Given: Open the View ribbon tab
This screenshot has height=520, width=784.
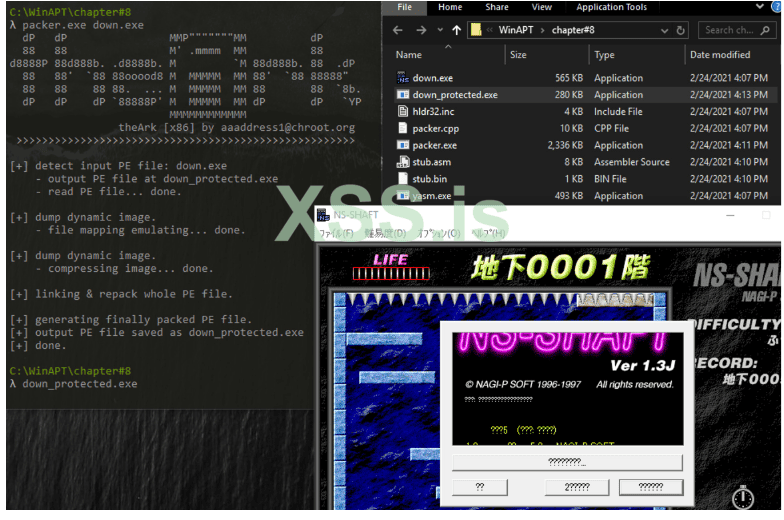Looking at the screenshot, I should click(x=542, y=7).
